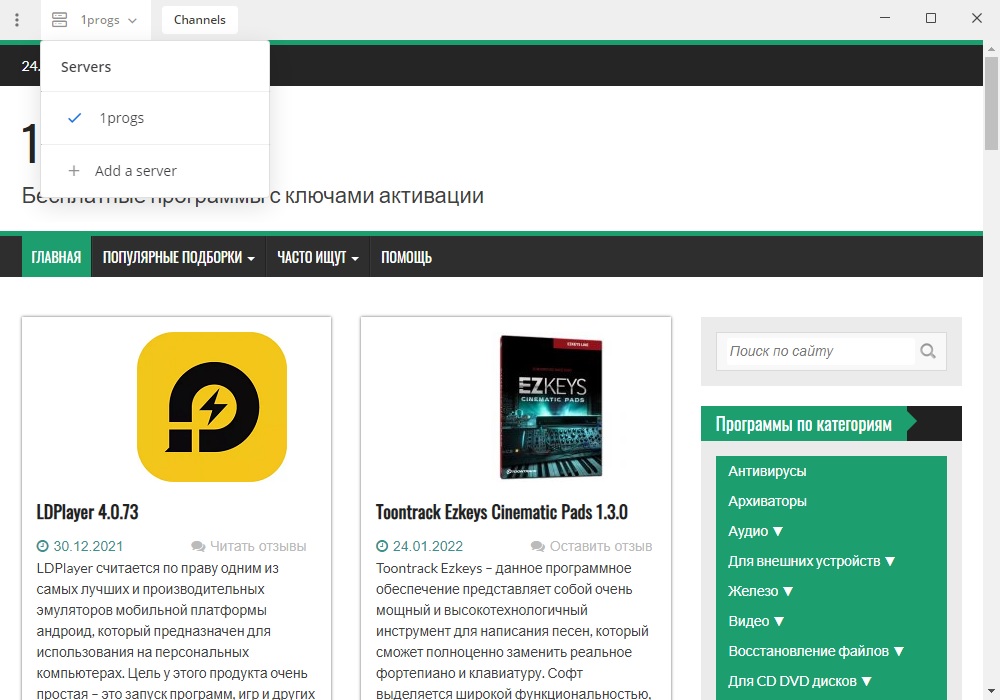
Task: Click the servers stack icon
Action: click(59, 20)
